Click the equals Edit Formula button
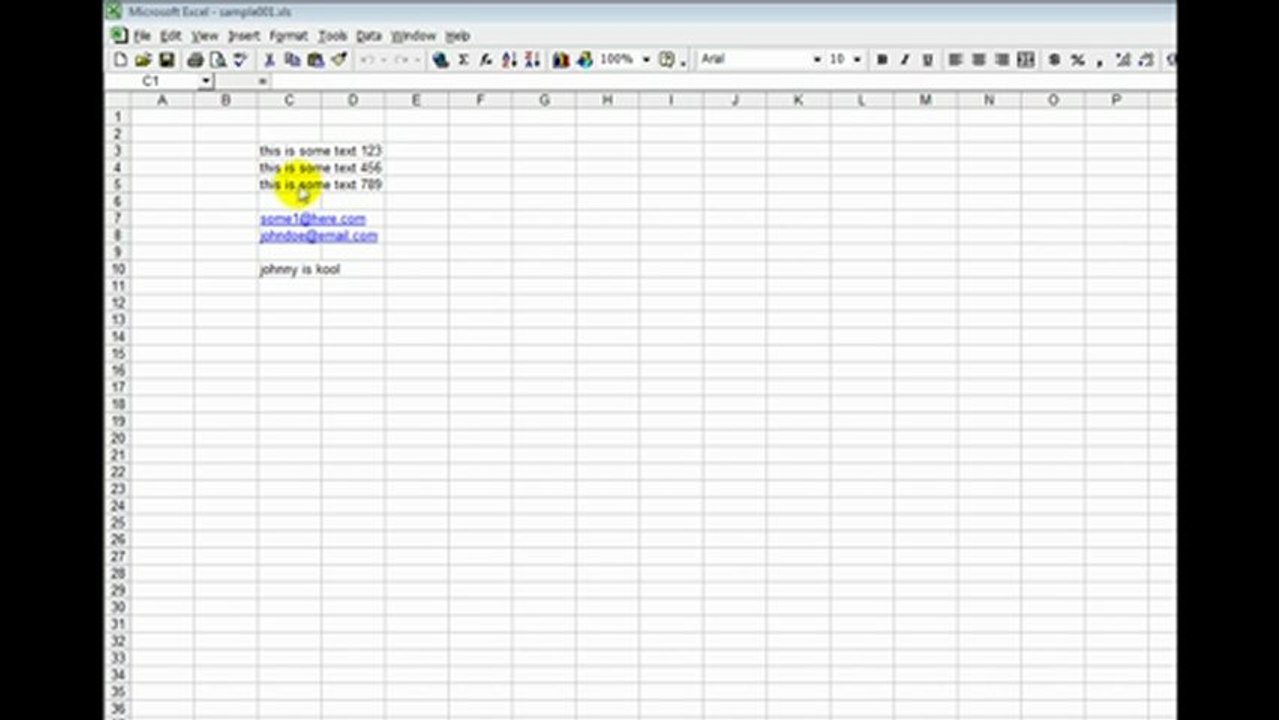The height and width of the screenshot is (720, 1279). [263, 81]
